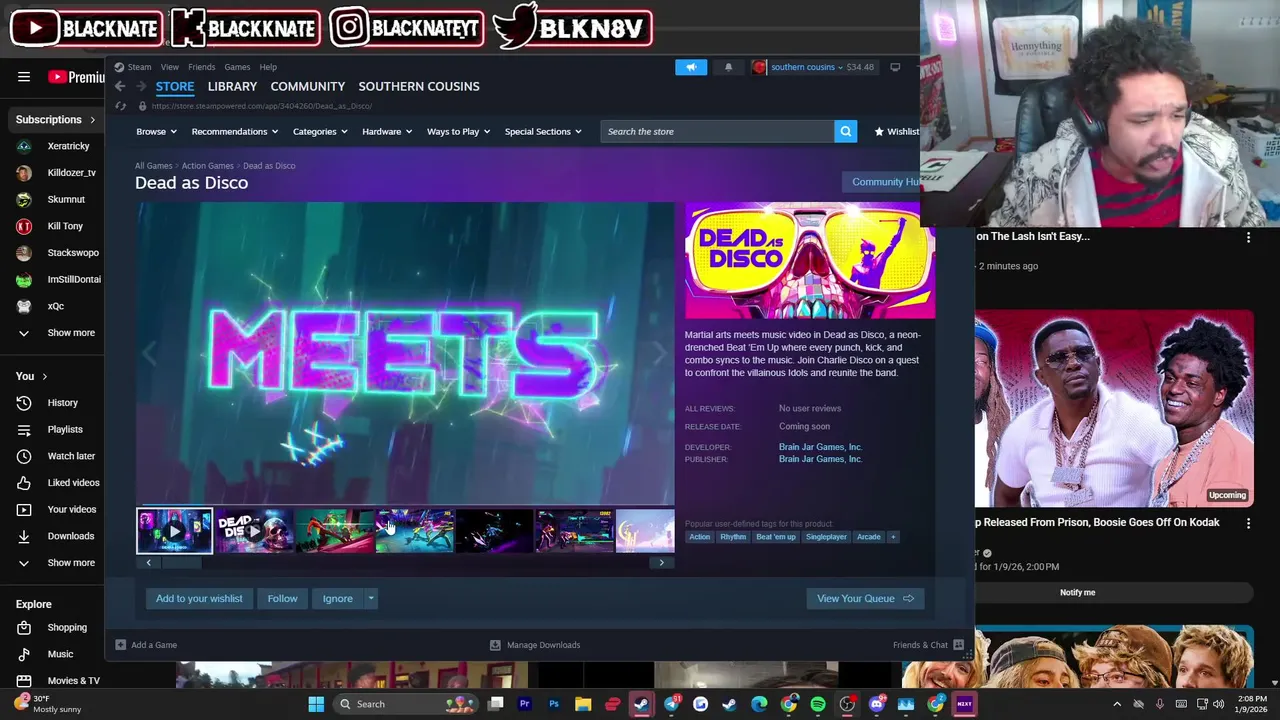Open the Steam notifications bell
The image size is (1280, 720).
[728, 67]
